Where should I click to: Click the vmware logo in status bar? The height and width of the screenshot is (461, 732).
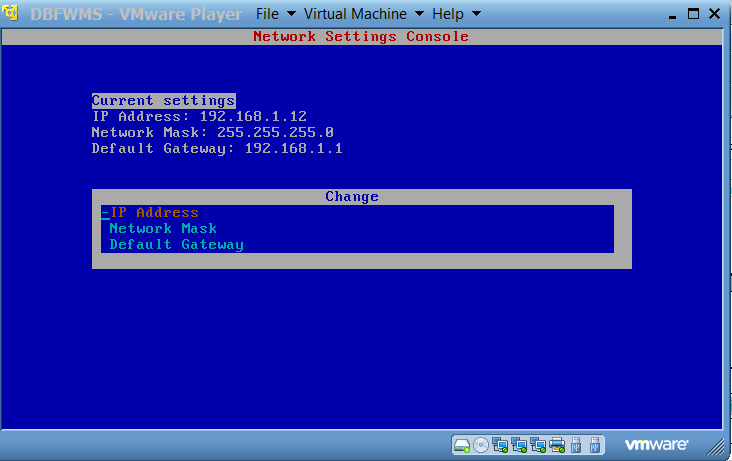(x=656, y=445)
